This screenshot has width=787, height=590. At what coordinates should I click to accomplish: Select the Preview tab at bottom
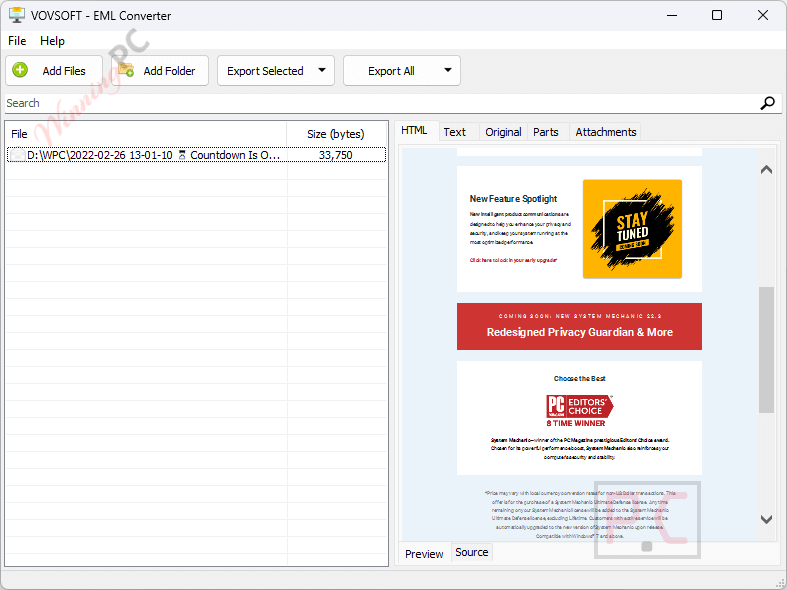click(424, 554)
